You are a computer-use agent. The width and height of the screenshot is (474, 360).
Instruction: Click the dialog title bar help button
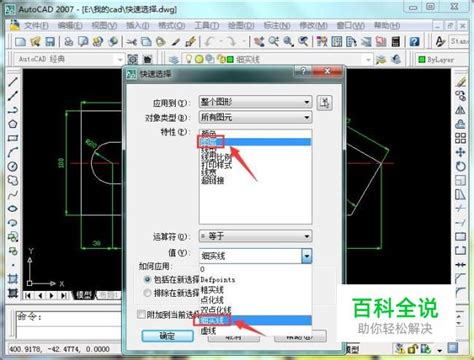tap(303, 71)
